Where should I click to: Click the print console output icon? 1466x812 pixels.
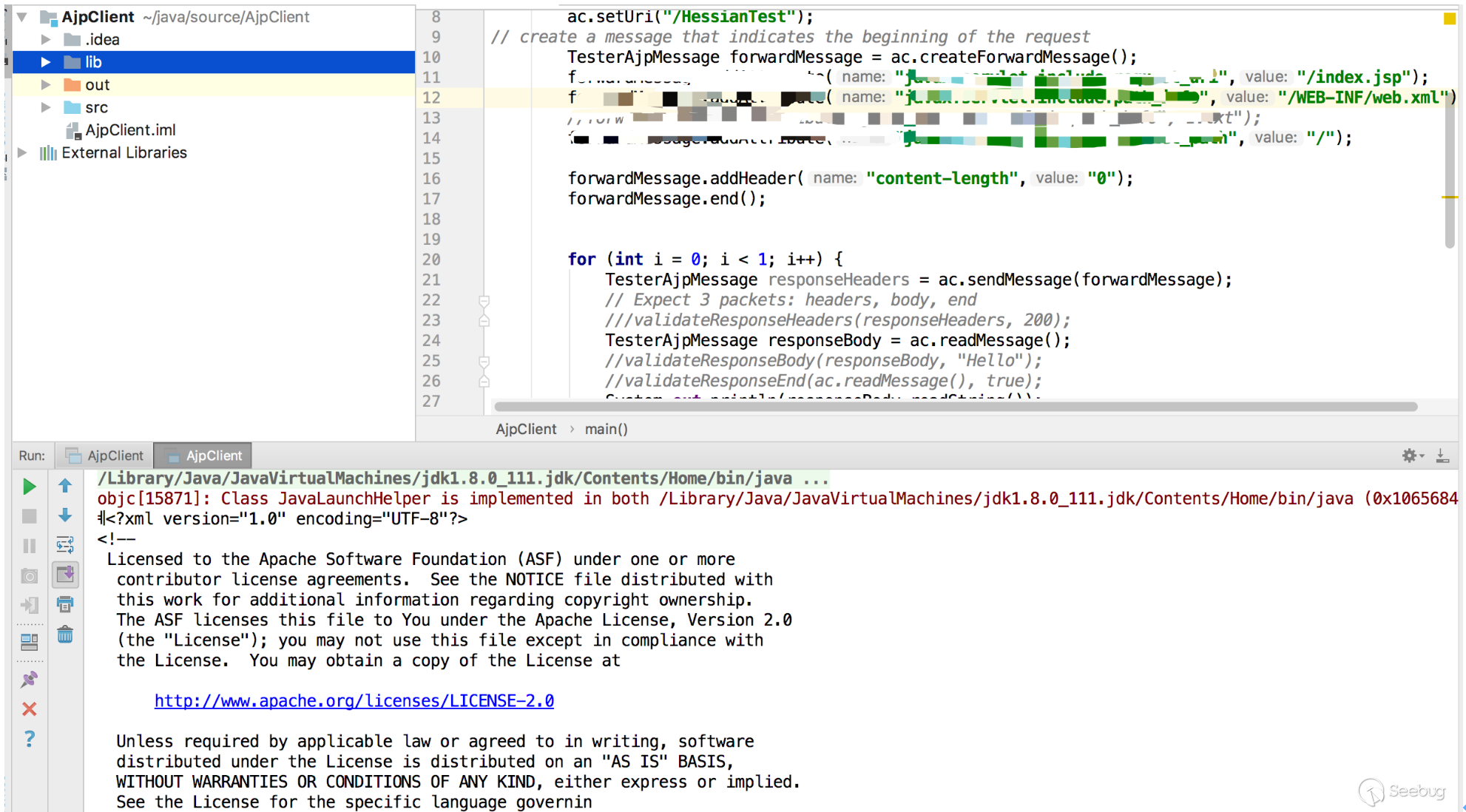pyautogui.click(x=65, y=604)
